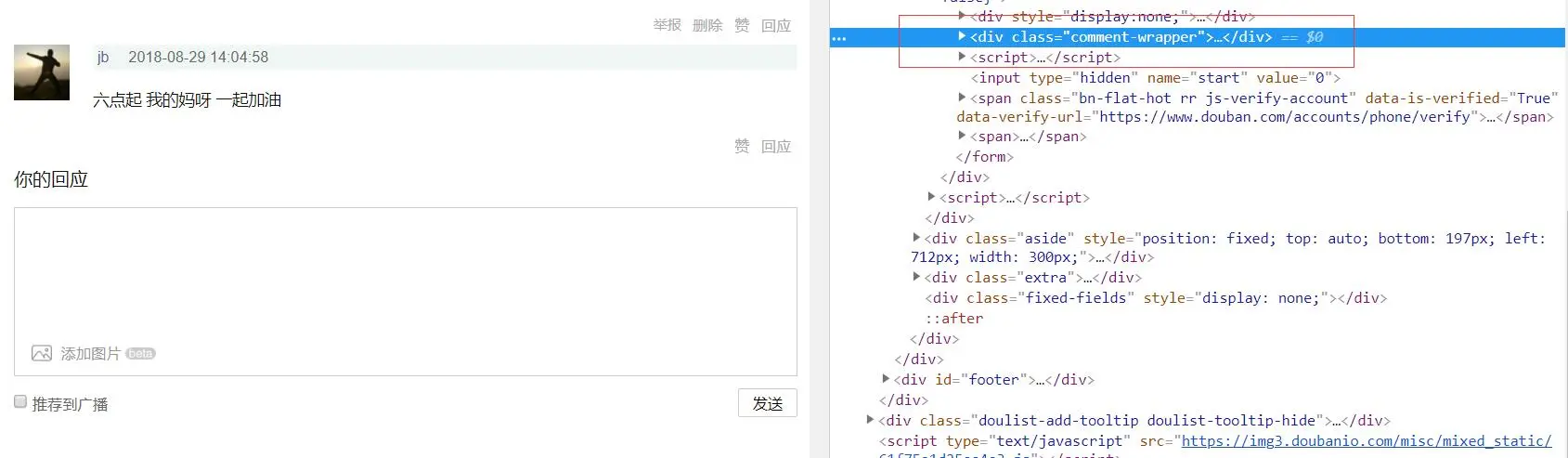Click the comment text 六点起 我的妈呀 一起加油

(x=187, y=99)
